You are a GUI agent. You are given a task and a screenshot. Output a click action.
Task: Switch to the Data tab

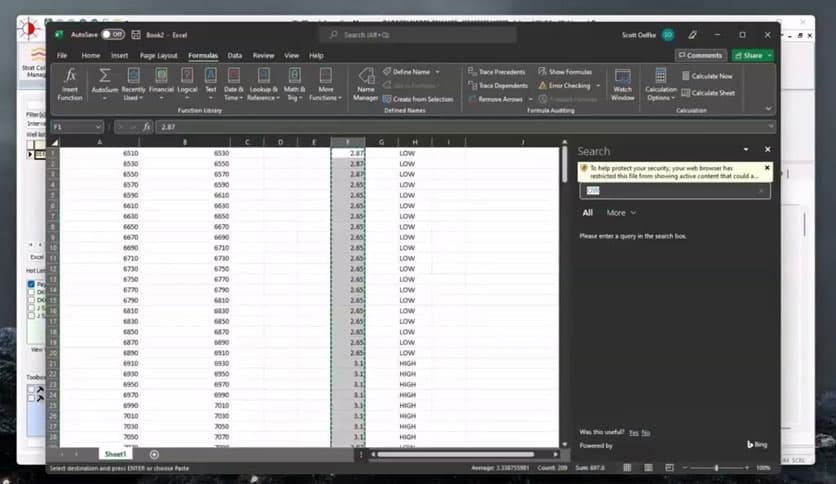[235, 55]
